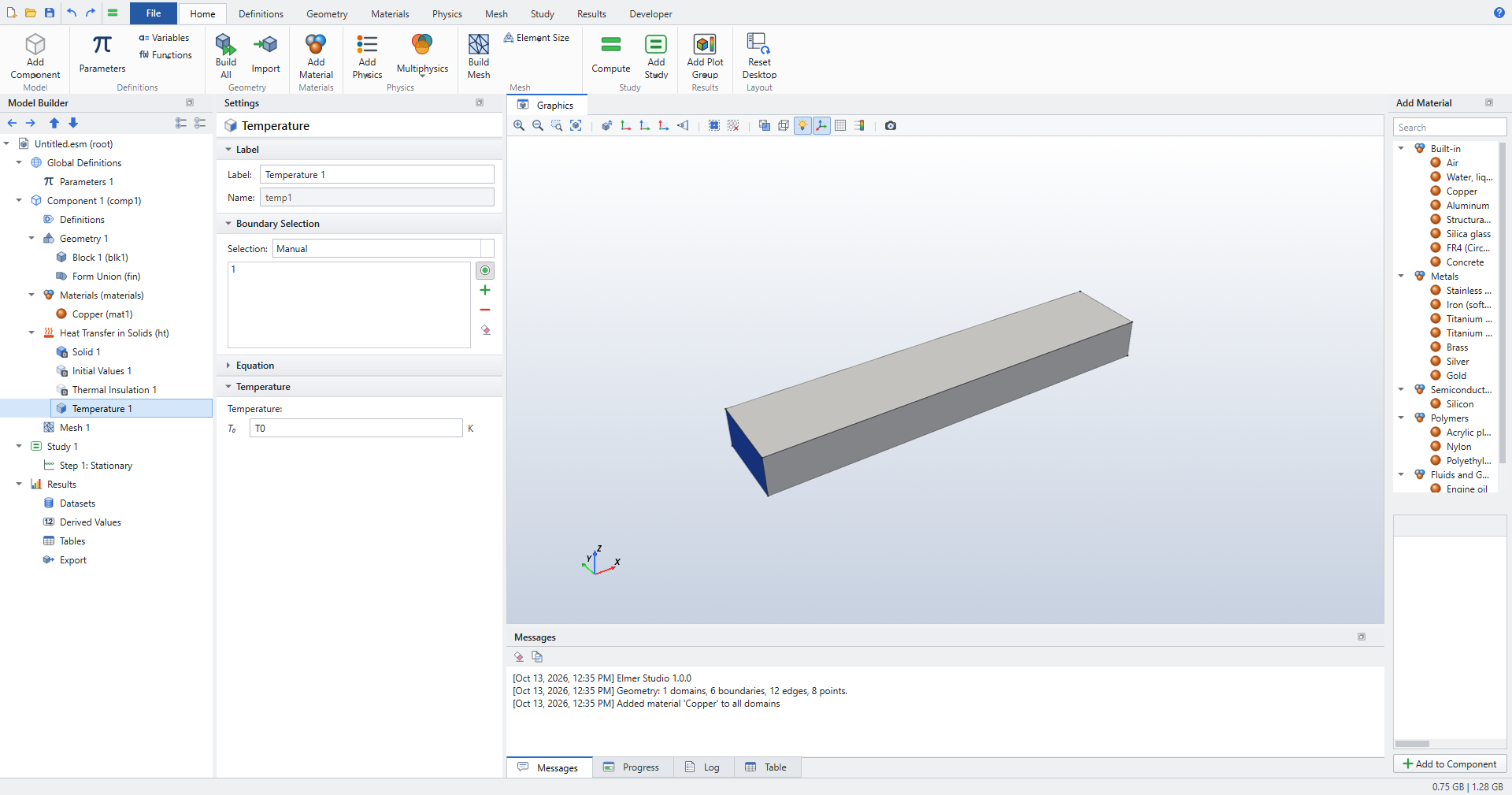Toggle the grid display button
The image size is (1512, 795).
tap(840, 125)
